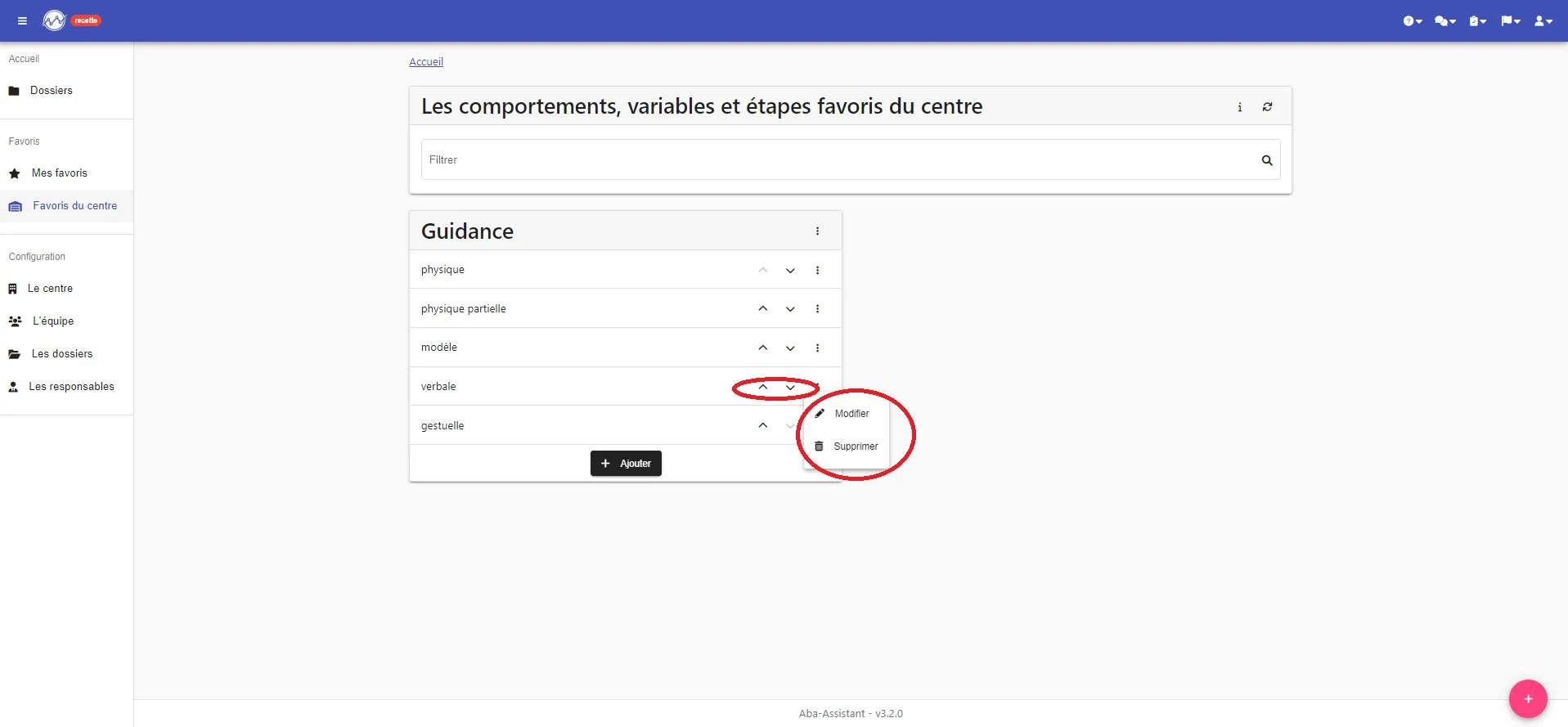This screenshot has width=1568, height=727.
Task: Choose Supprimer in the context menu
Action: 847,447
